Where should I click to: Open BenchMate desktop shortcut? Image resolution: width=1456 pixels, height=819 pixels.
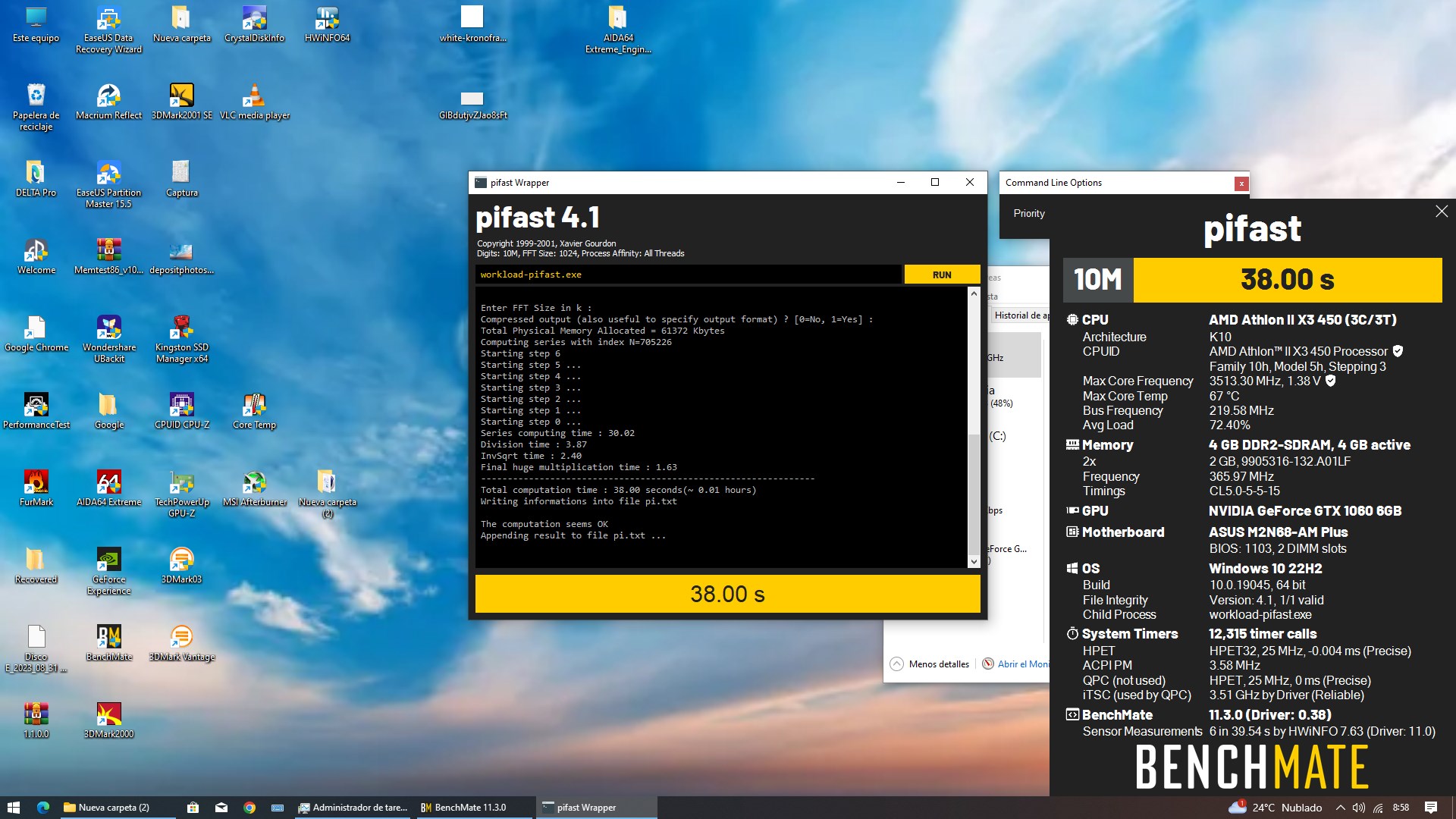(108, 643)
